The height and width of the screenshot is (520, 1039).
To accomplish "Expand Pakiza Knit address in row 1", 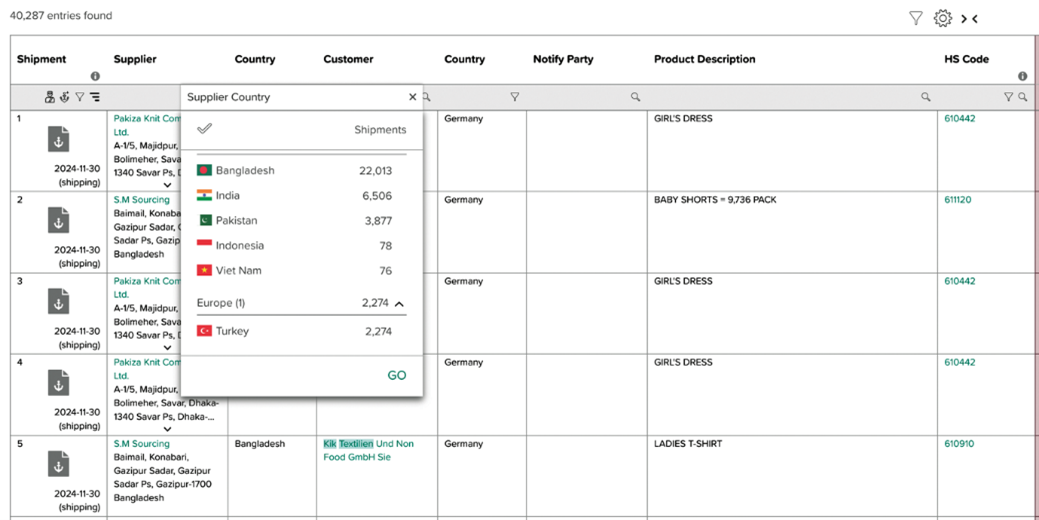I will coord(167,185).
